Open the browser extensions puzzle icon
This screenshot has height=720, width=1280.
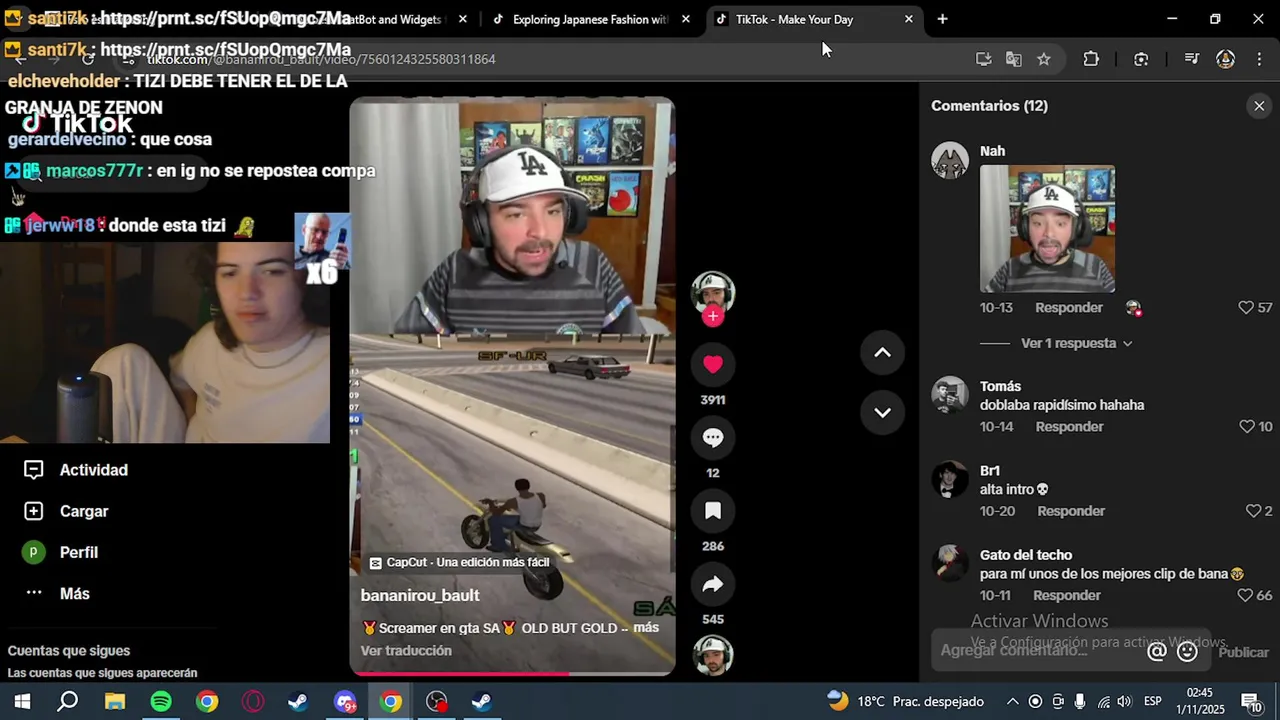coord(1091,59)
